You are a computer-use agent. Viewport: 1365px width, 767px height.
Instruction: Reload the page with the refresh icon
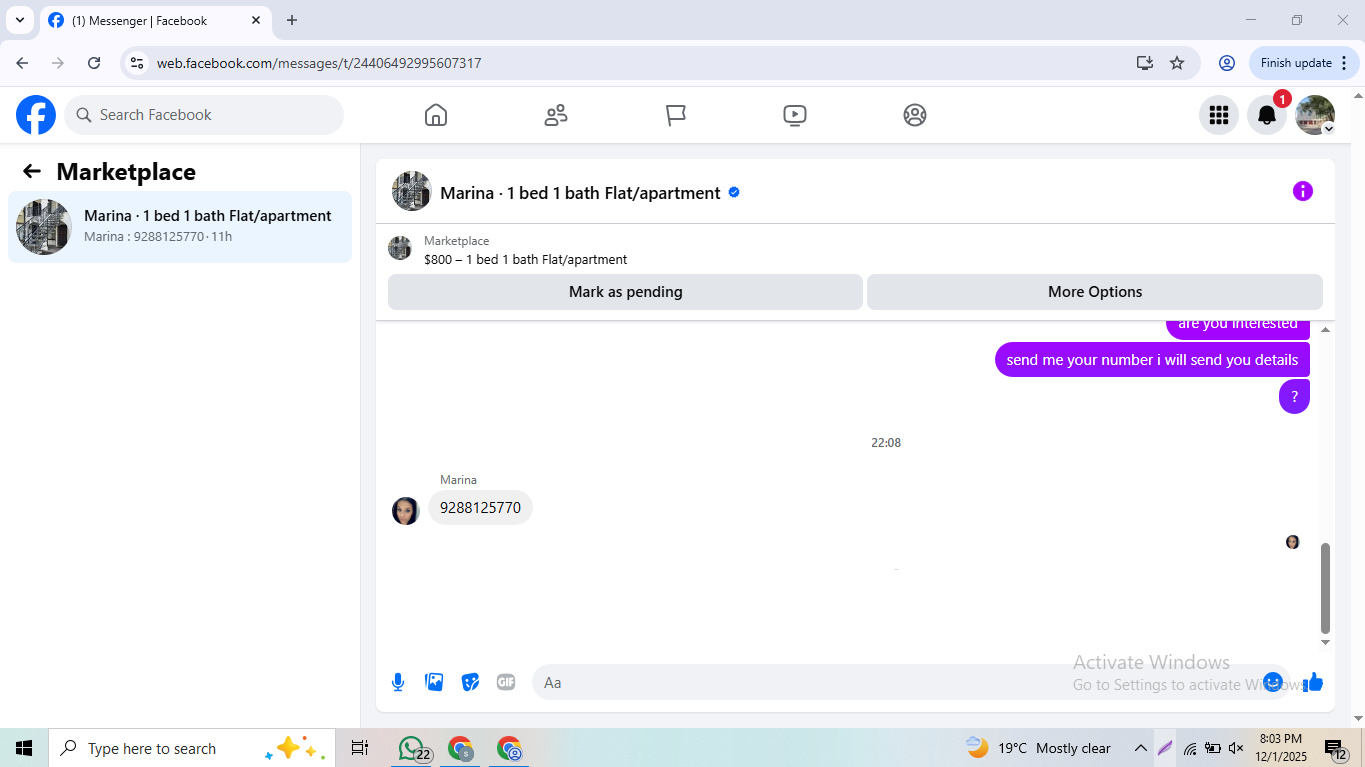click(94, 63)
